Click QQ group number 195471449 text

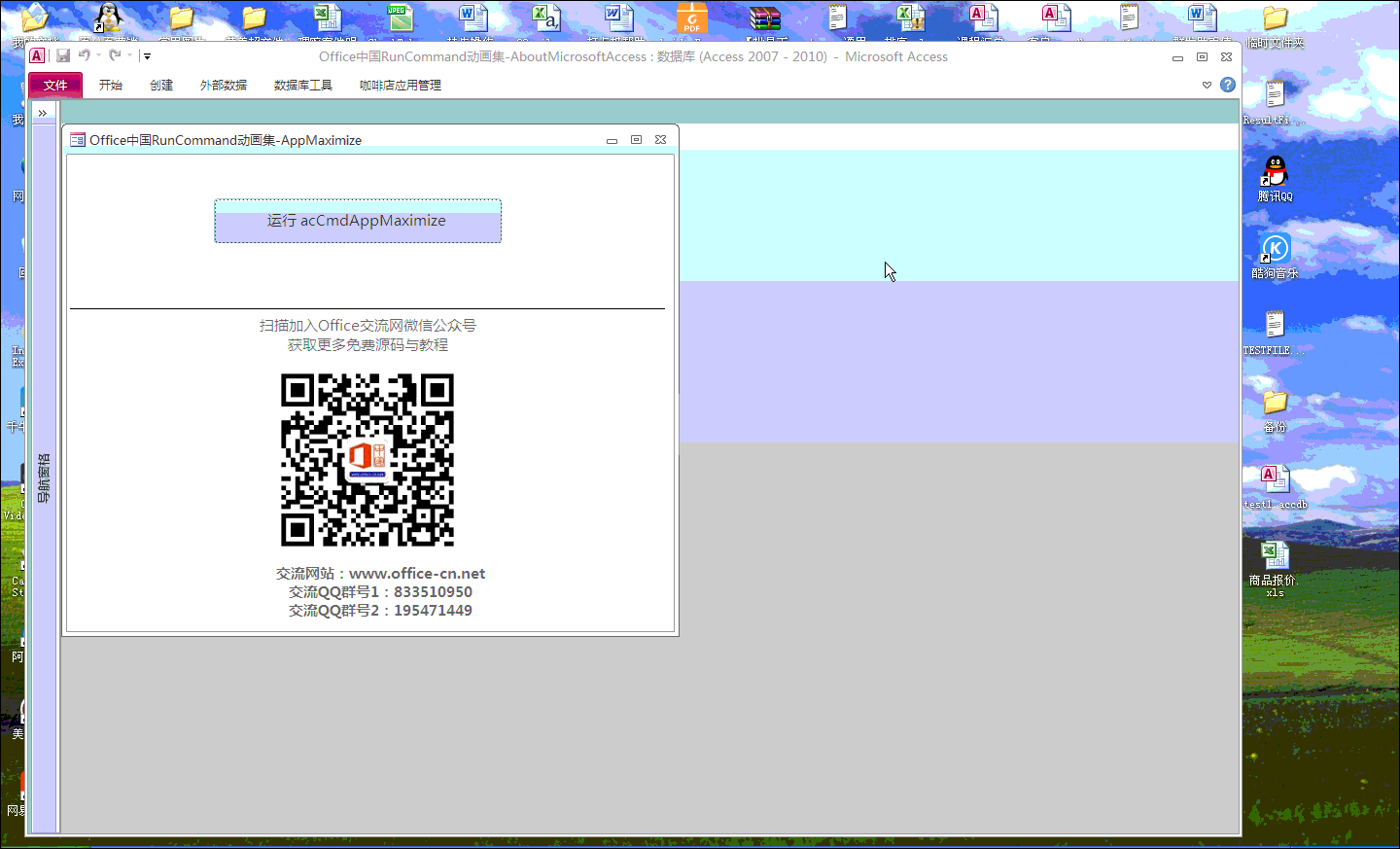433,611
